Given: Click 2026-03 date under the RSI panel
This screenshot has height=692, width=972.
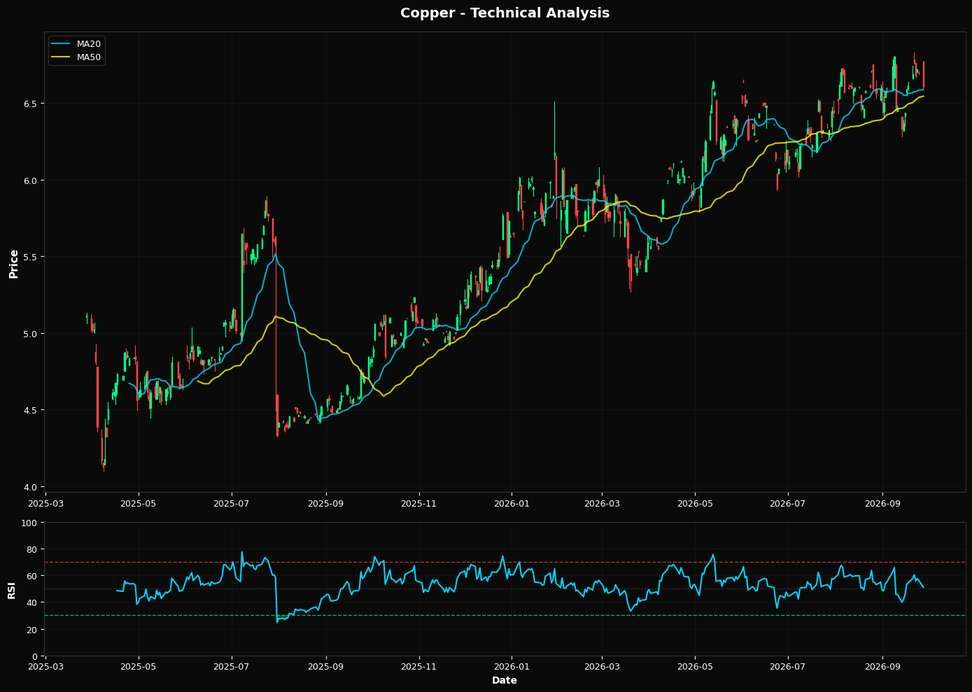Looking at the screenshot, I should 601,668.
